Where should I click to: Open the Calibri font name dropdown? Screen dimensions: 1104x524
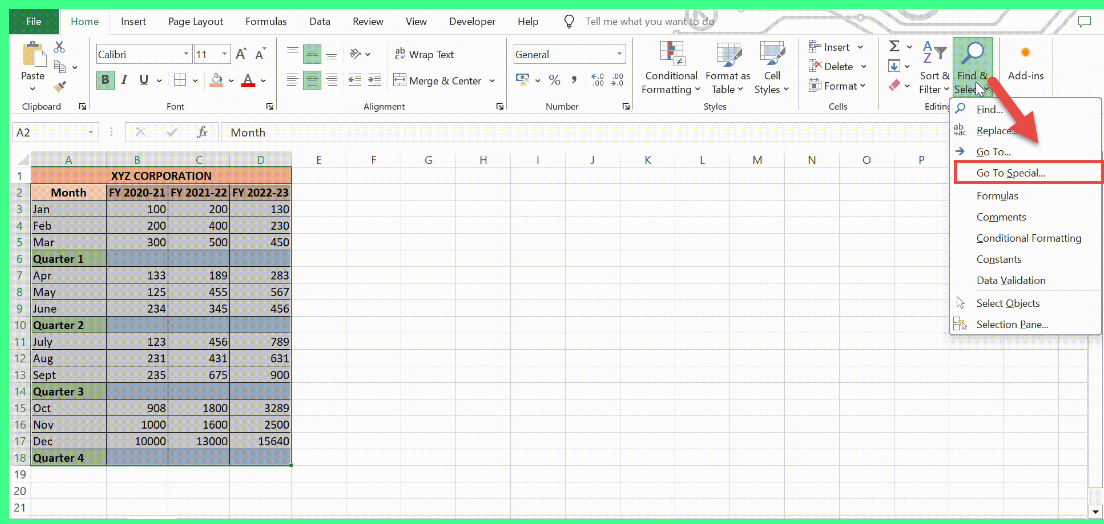(x=187, y=54)
